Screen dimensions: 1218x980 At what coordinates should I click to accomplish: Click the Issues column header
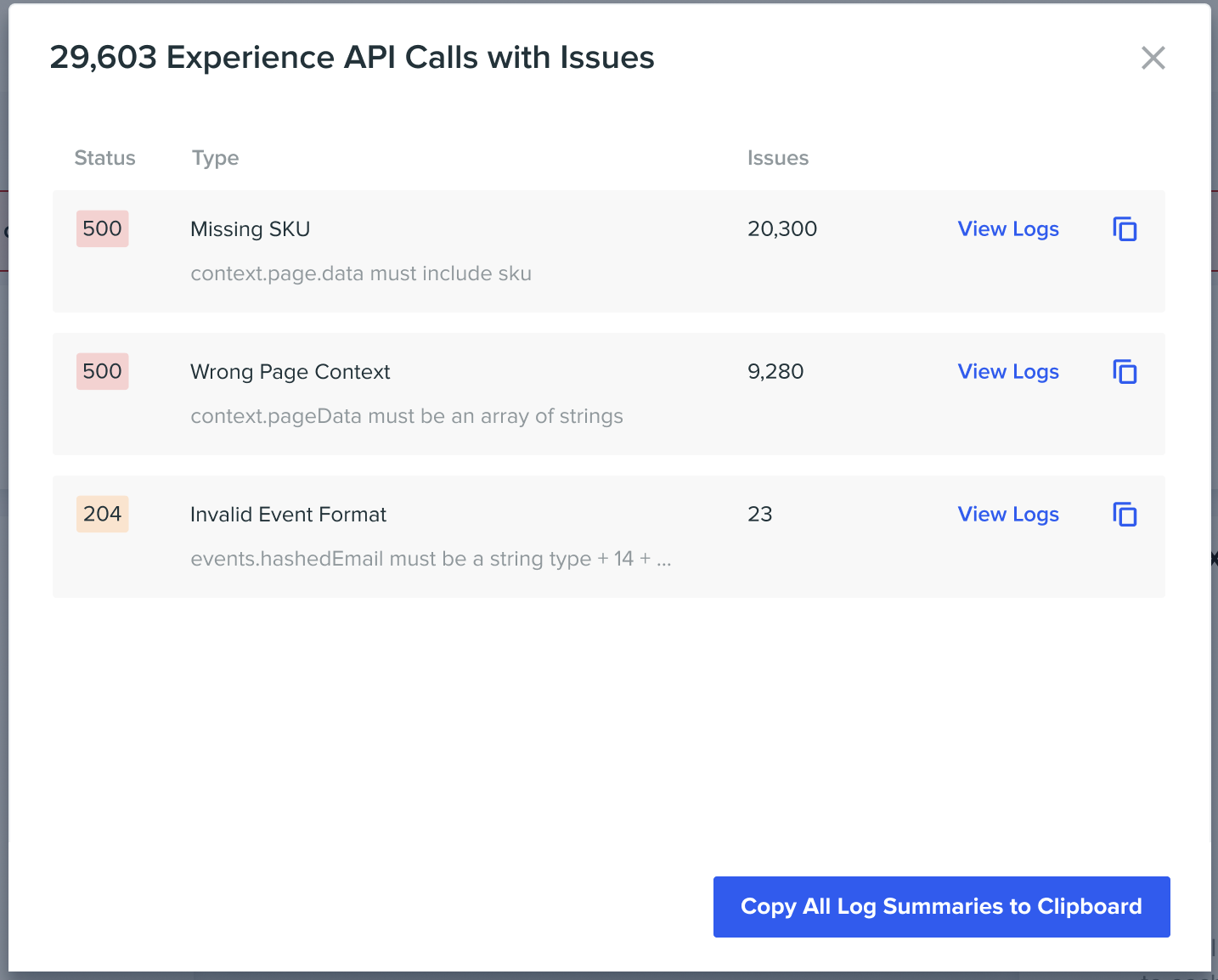[778, 158]
